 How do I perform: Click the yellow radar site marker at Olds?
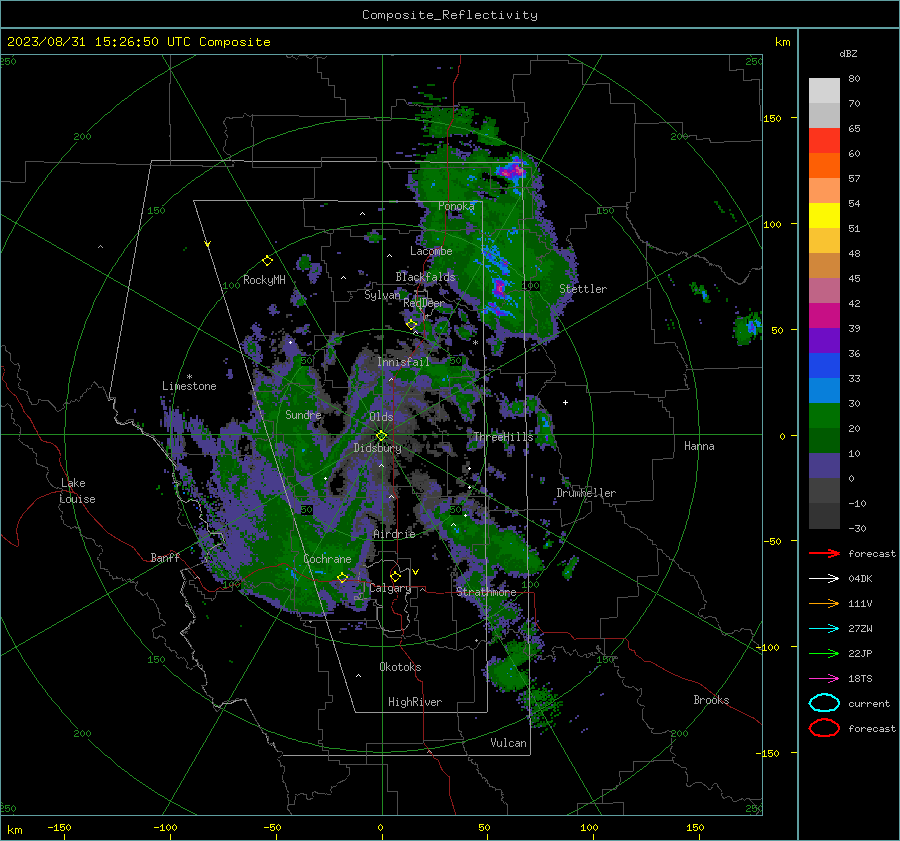click(382, 436)
